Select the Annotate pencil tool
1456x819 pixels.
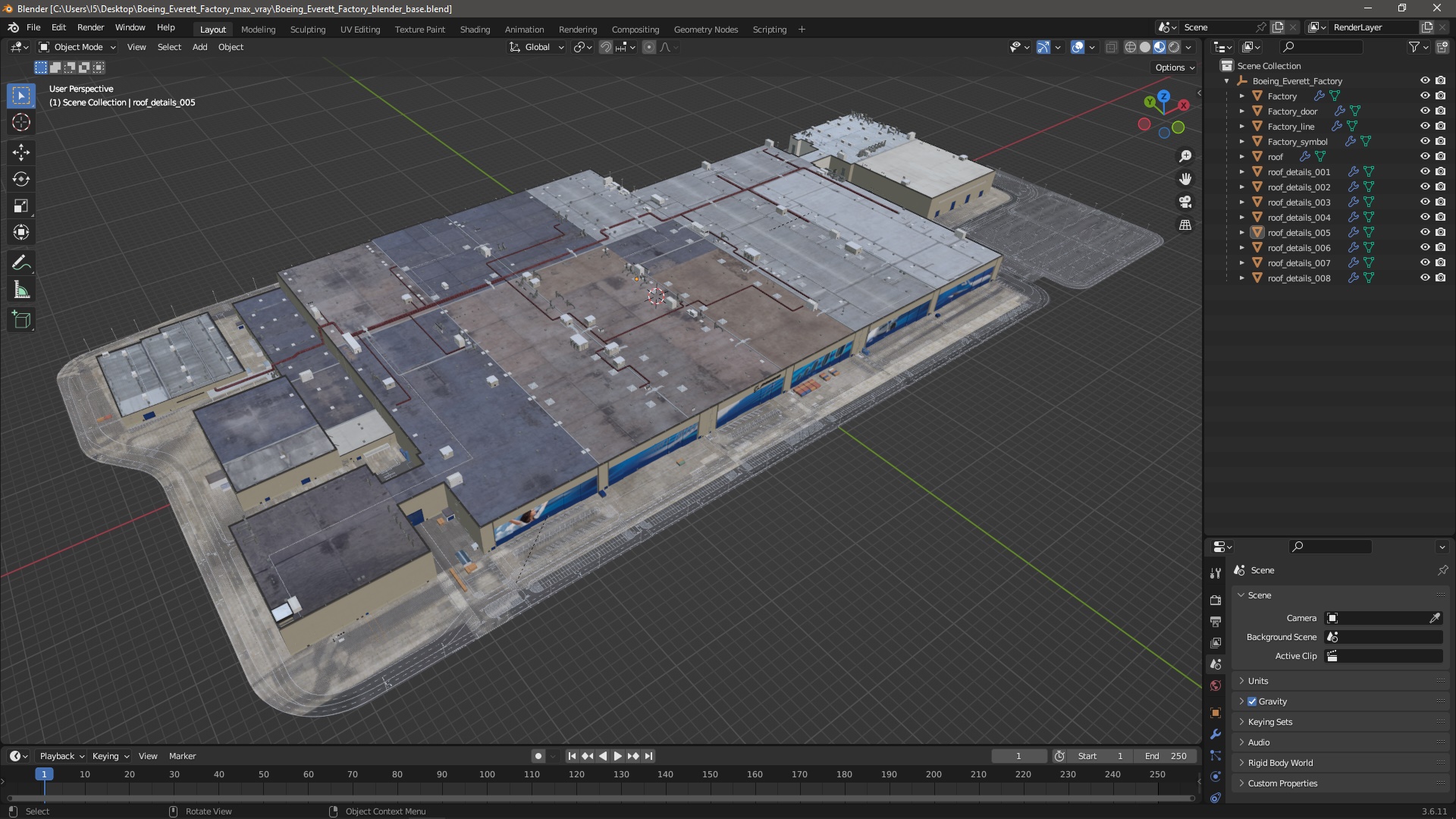point(21,263)
